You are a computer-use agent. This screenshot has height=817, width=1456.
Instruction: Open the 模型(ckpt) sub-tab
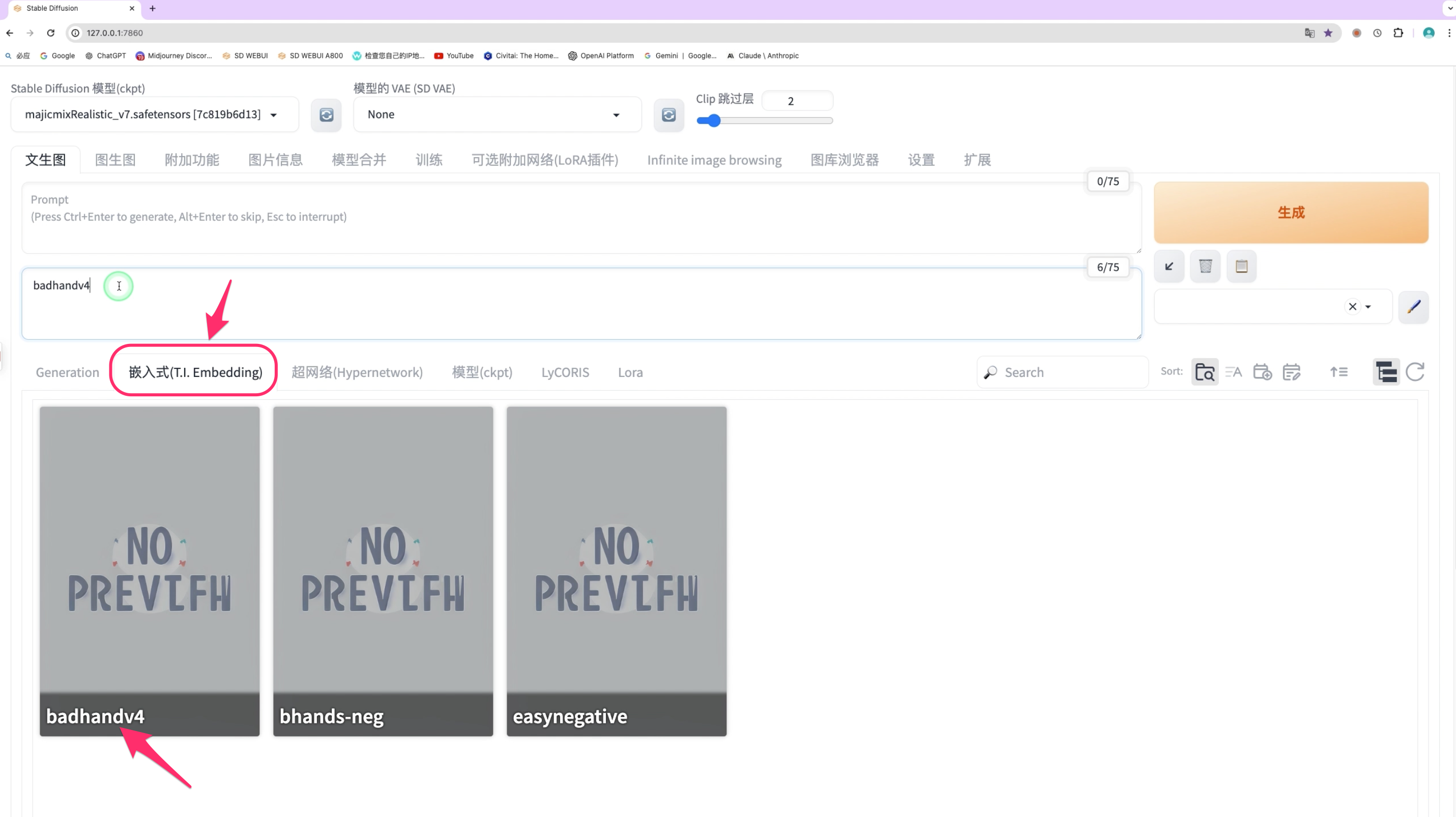482,372
